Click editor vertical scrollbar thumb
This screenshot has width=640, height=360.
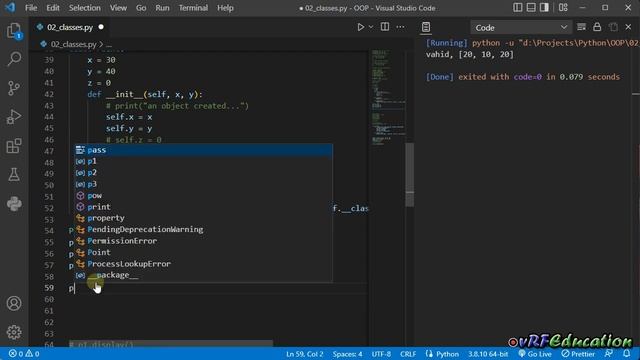click(x=410, y=175)
